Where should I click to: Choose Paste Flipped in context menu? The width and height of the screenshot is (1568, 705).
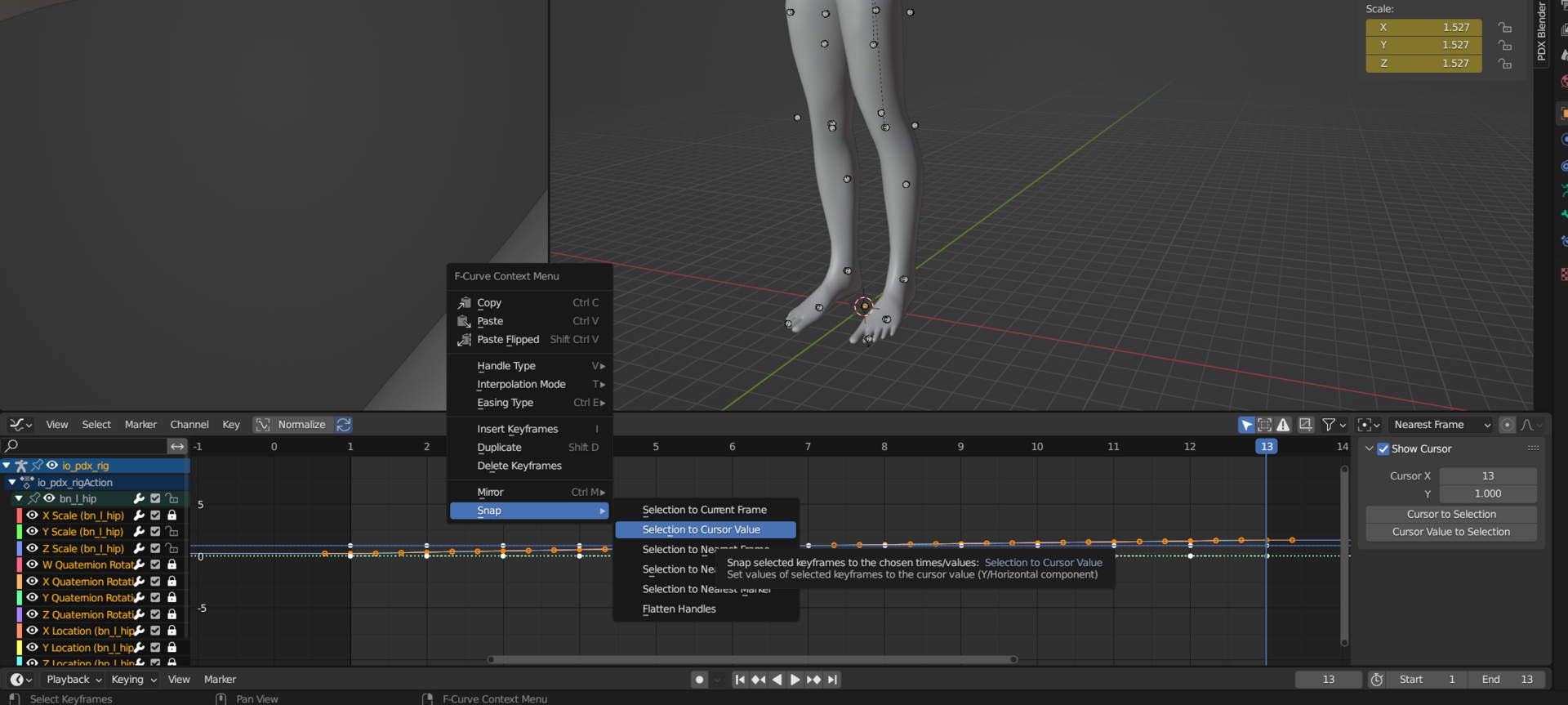tap(529, 340)
